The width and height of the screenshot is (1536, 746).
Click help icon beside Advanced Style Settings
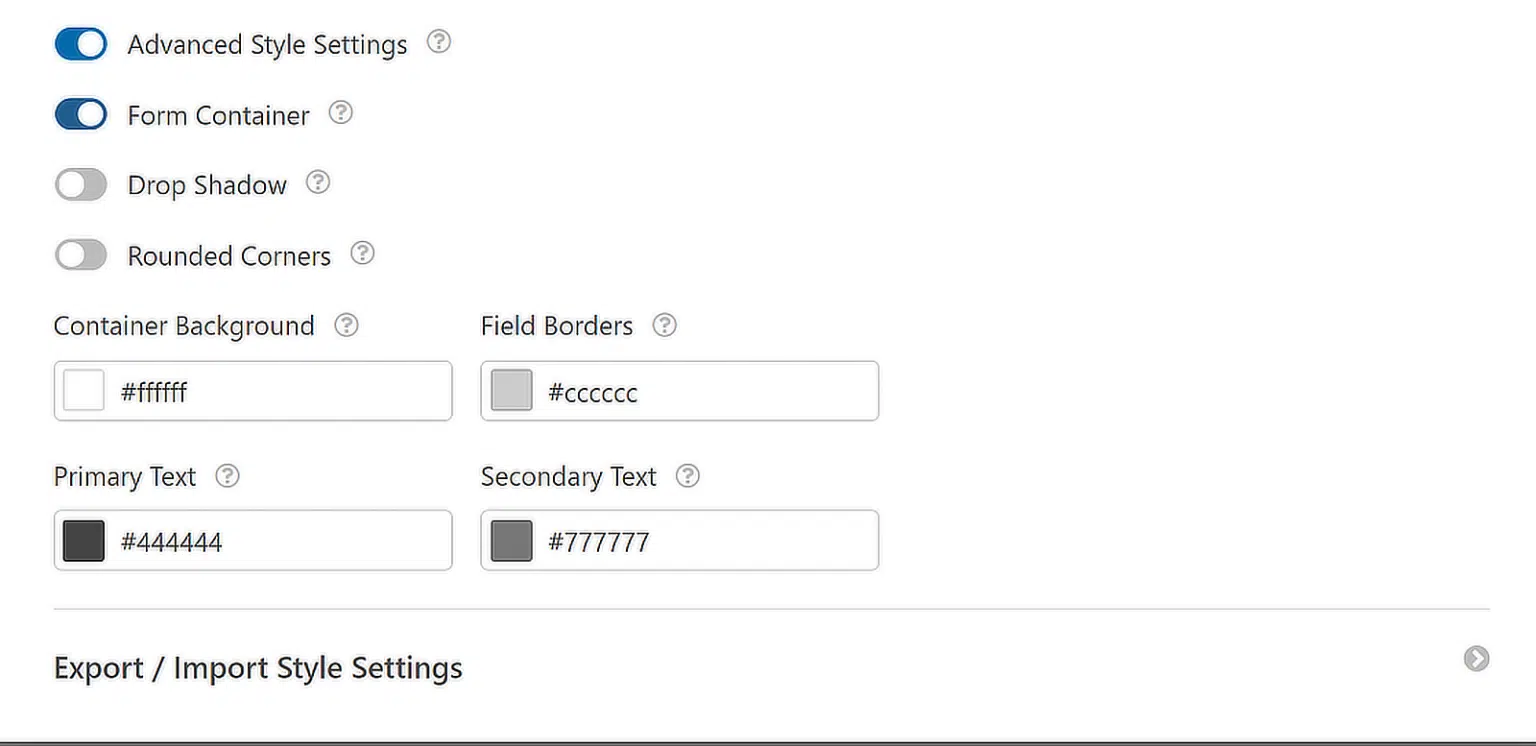[439, 42]
